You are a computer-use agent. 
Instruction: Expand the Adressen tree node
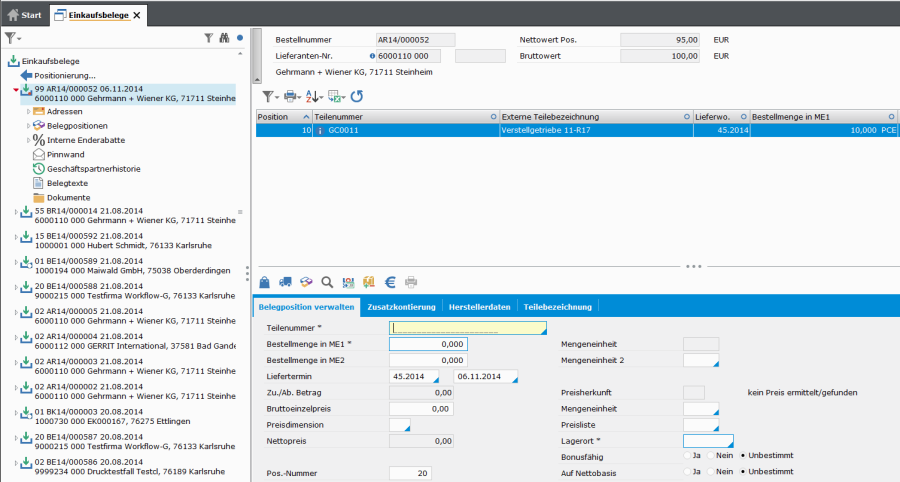pos(29,112)
